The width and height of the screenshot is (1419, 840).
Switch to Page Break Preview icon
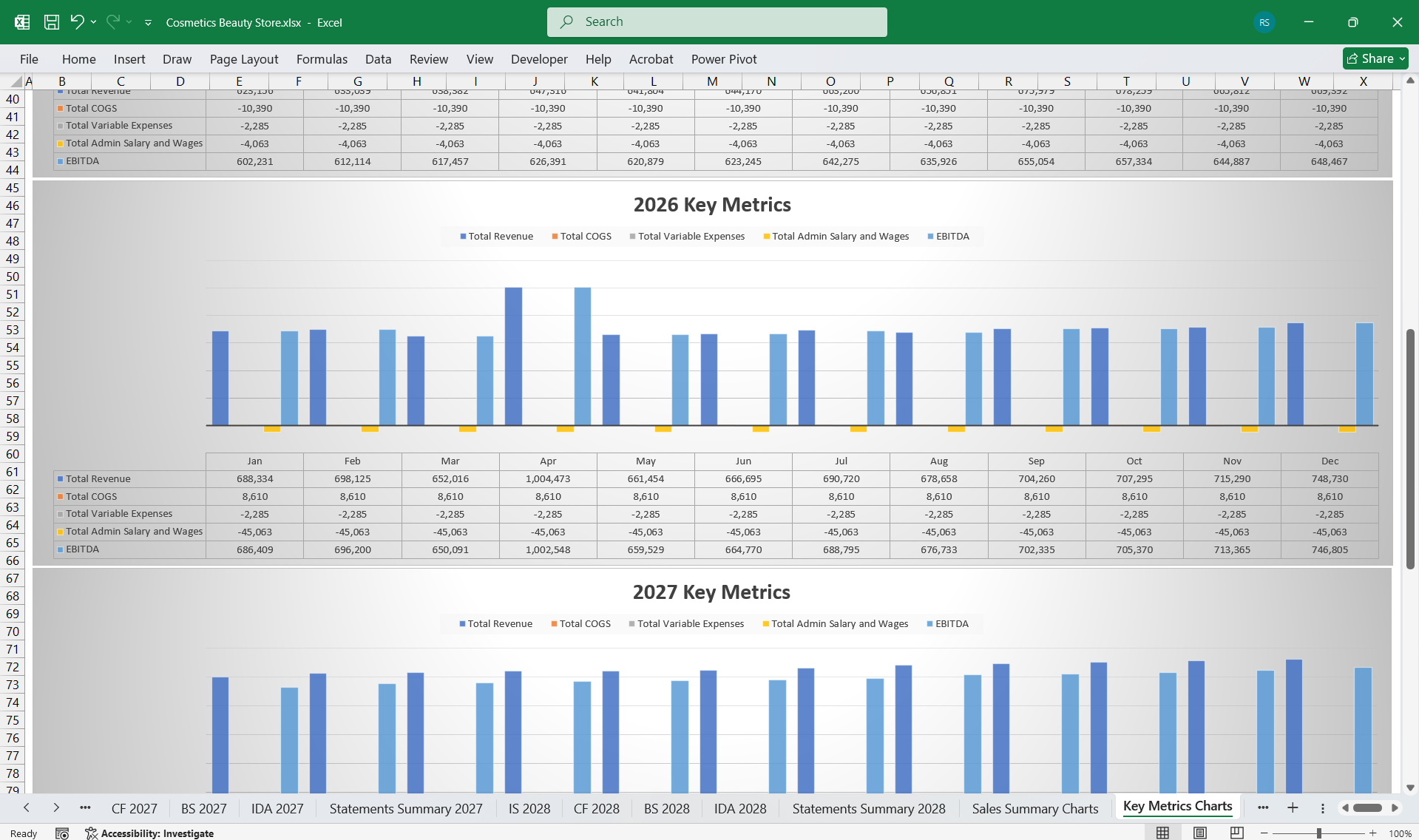(x=1236, y=833)
